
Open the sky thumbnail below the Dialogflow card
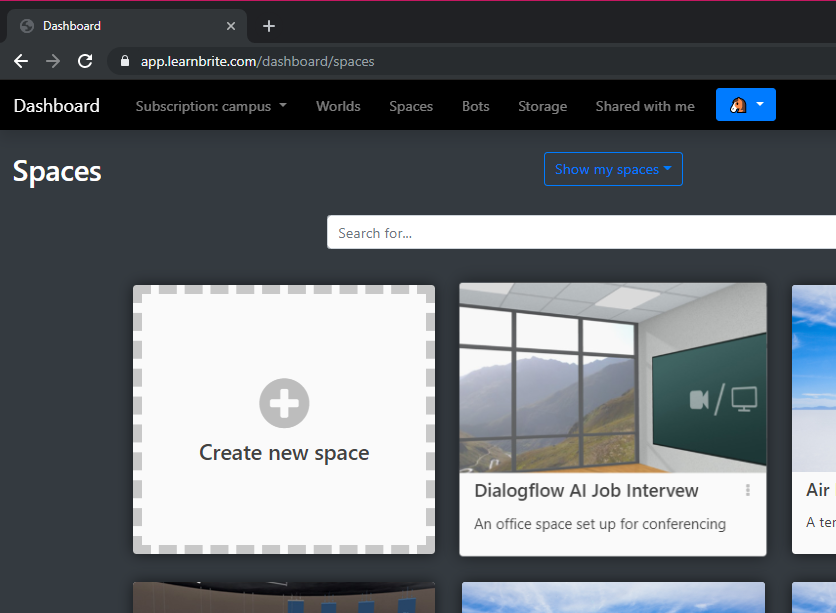pyautogui.click(x=613, y=598)
